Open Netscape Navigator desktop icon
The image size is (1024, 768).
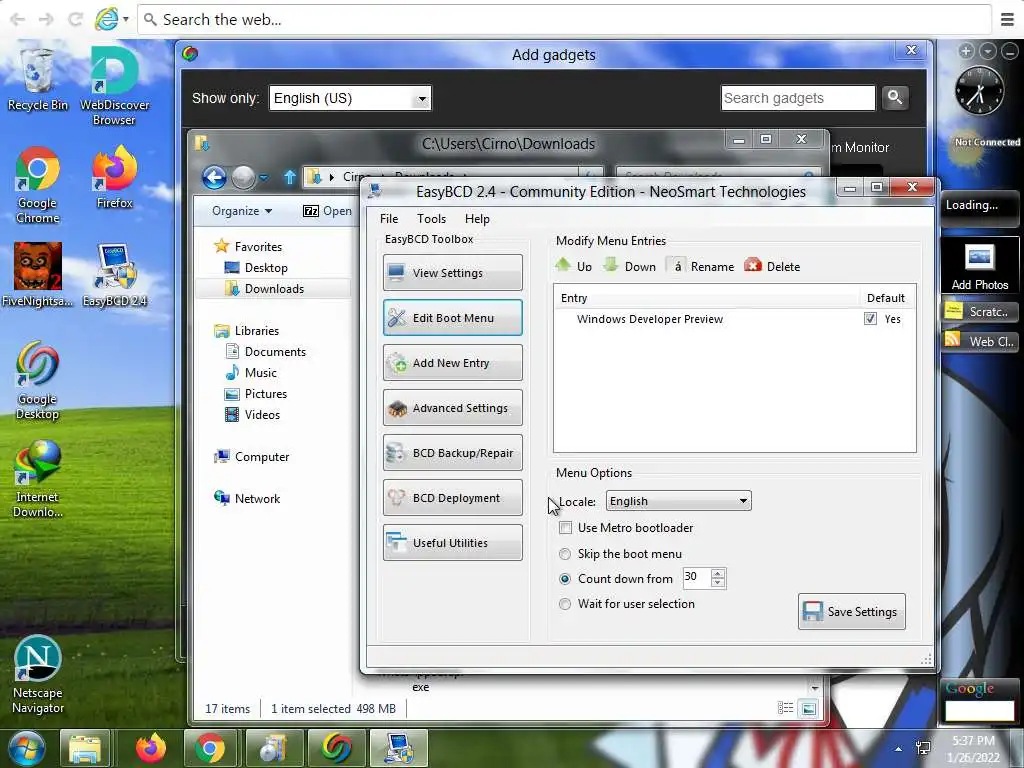point(37,675)
